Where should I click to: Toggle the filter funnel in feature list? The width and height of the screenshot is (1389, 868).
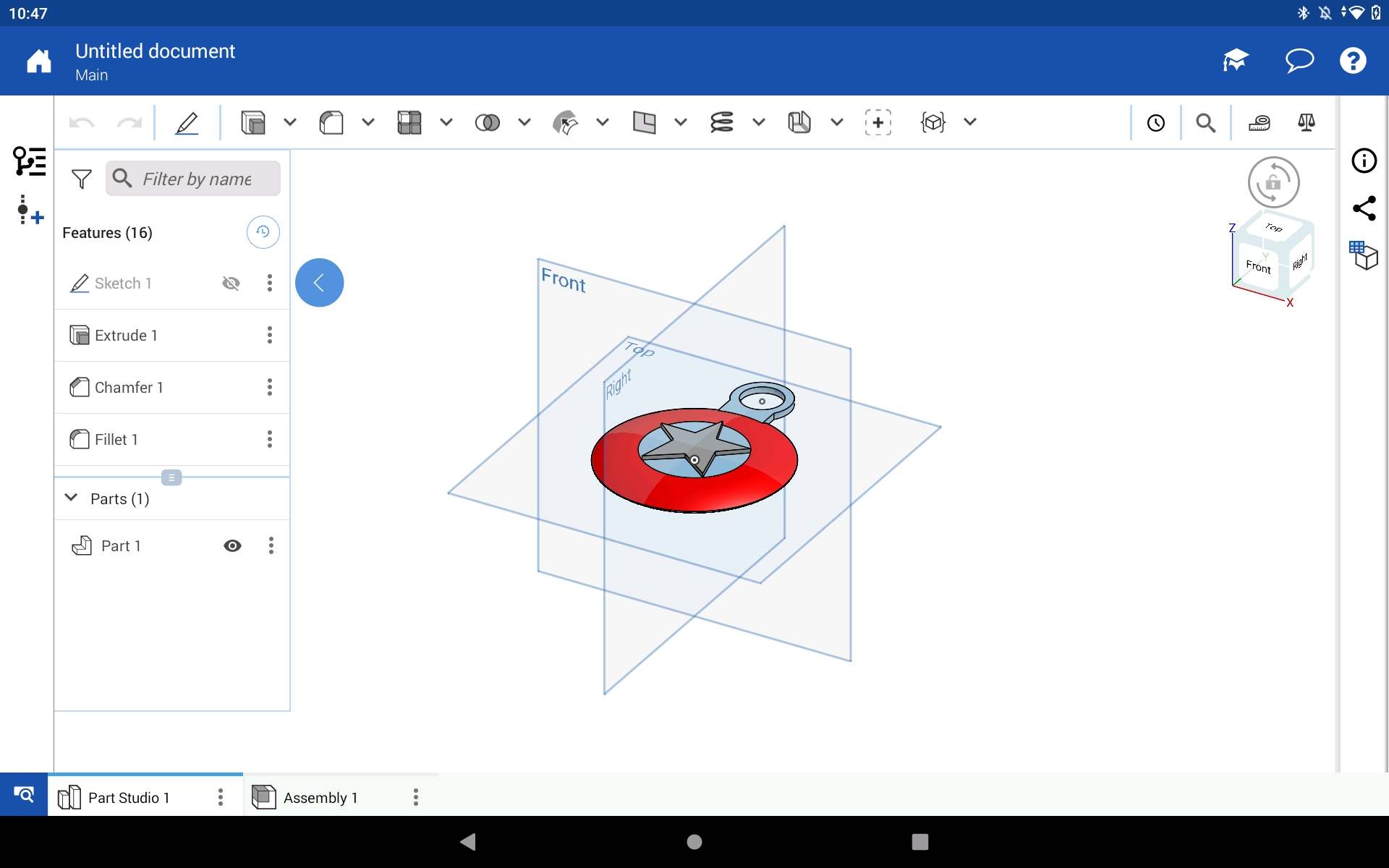(x=82, y=179)
